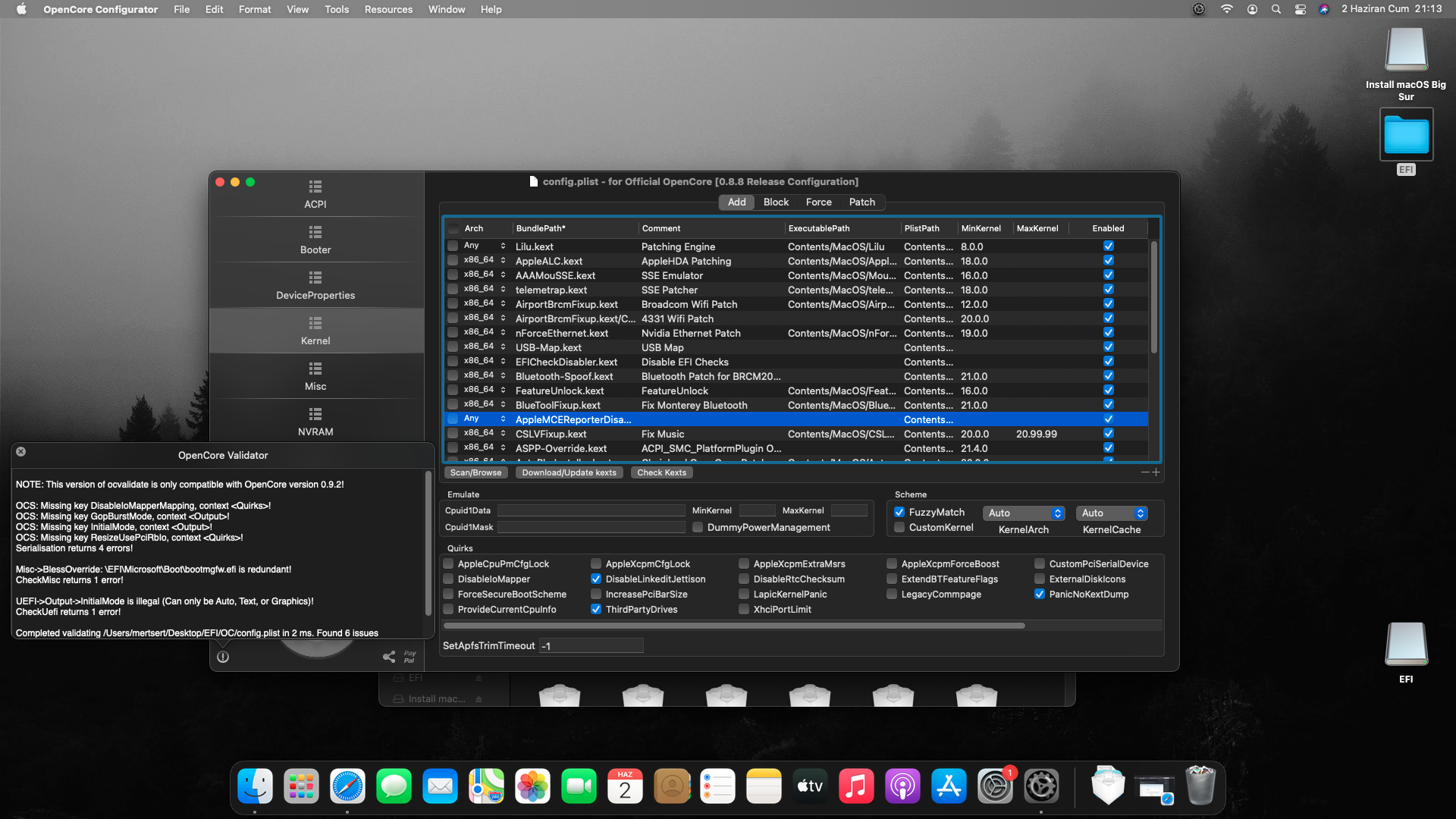Close the OpenCore Validator popover
1456x819 pixels.
21,452
